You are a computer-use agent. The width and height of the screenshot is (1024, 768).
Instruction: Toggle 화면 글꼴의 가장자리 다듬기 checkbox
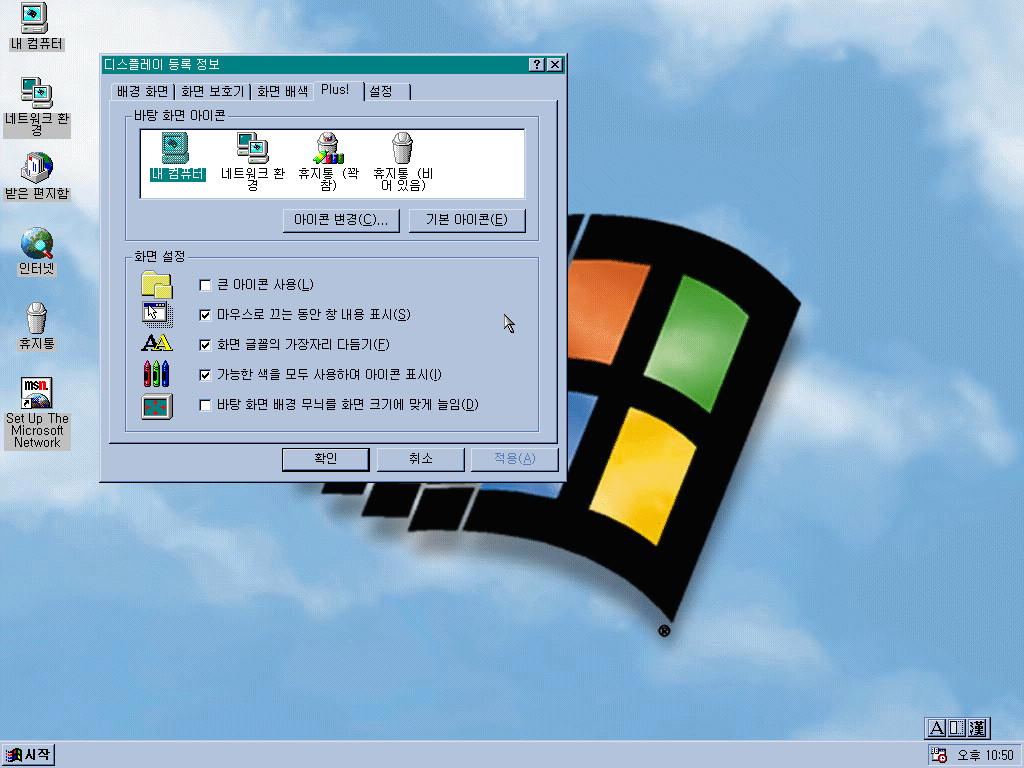coord(205,345)
